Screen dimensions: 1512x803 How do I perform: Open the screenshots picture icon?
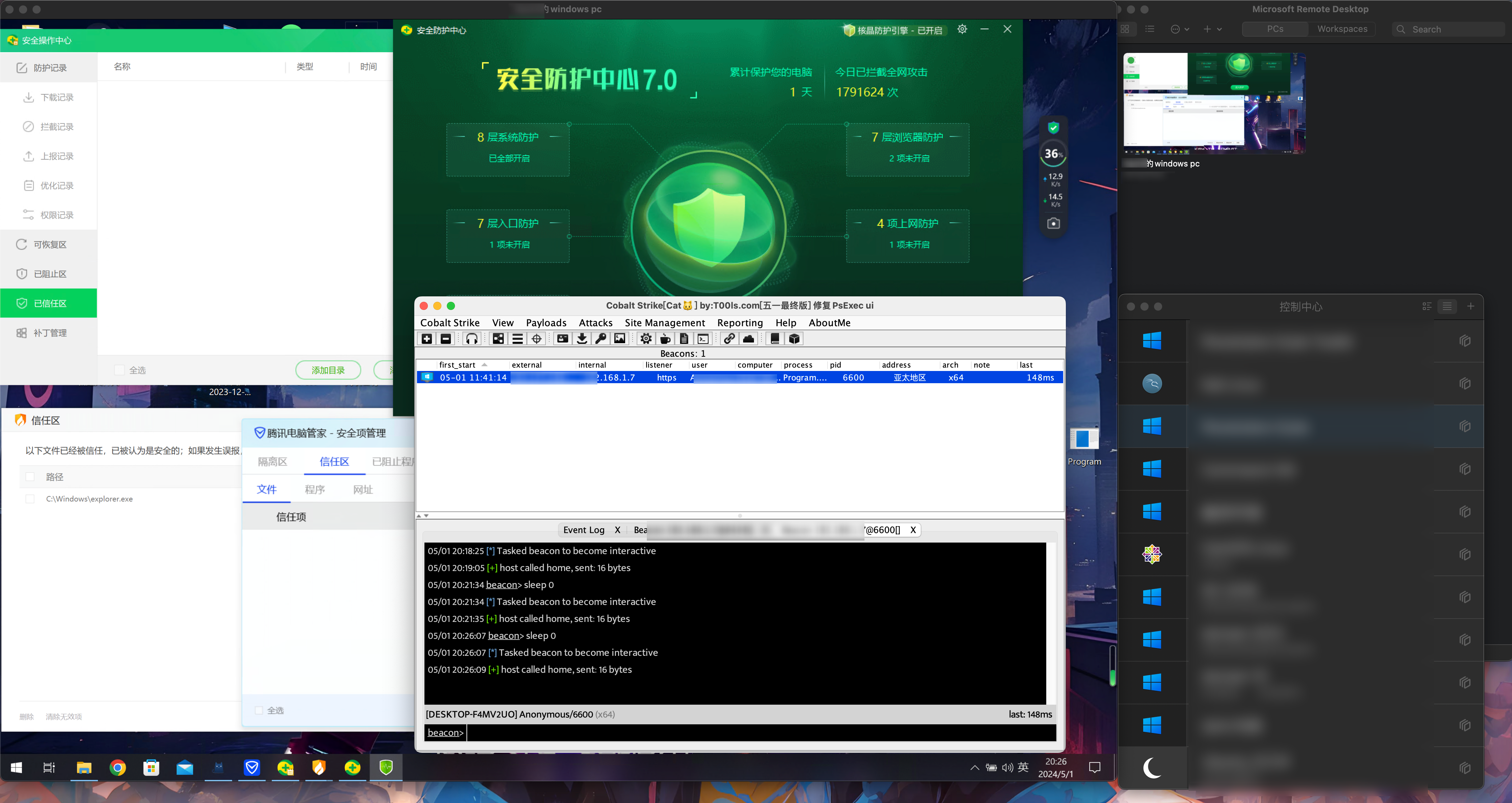point(620,339)
